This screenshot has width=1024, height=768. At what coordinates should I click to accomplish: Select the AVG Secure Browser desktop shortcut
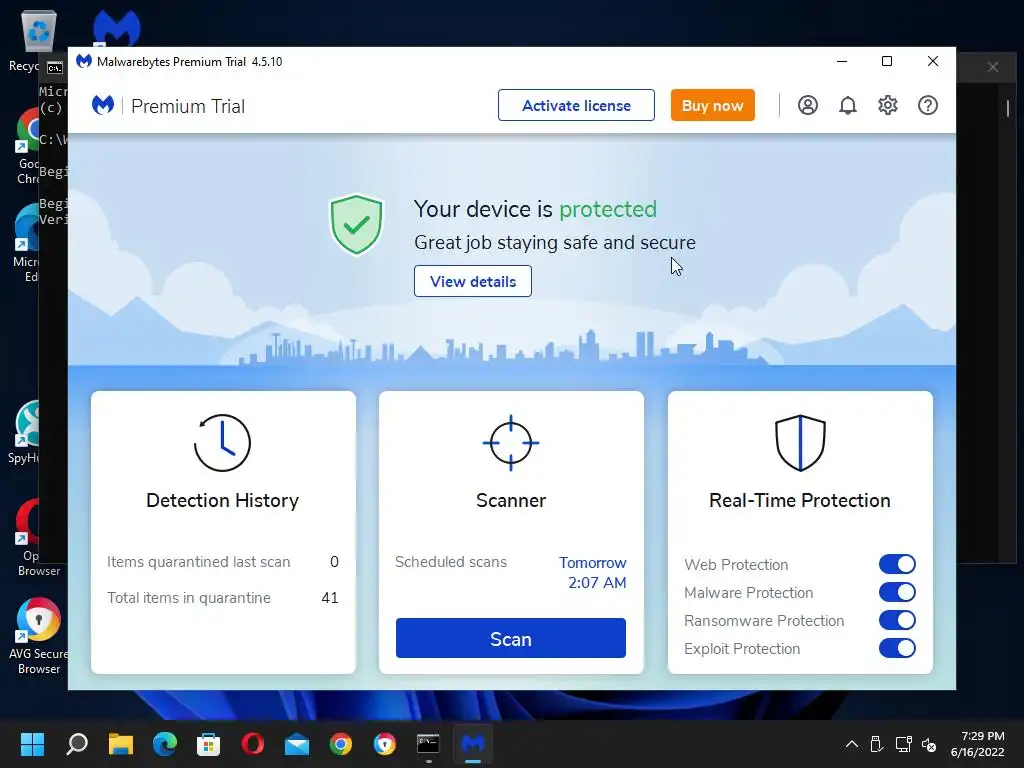(x=39, y=635)
